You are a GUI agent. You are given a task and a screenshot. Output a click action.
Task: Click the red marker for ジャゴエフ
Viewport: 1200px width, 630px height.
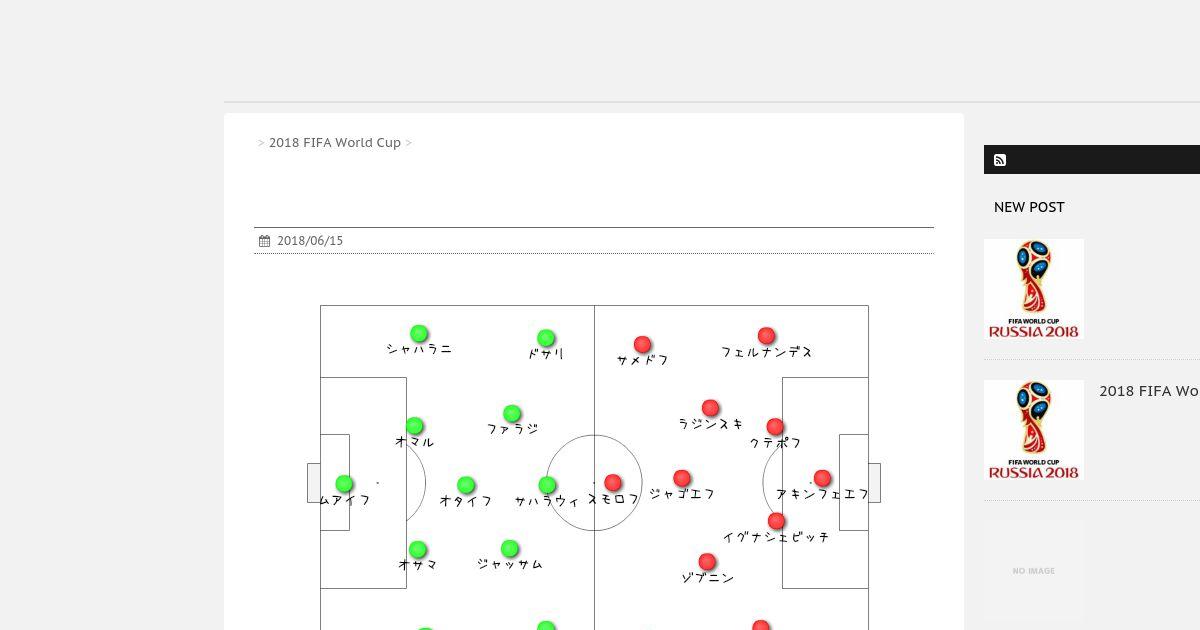tap(682, 479)
